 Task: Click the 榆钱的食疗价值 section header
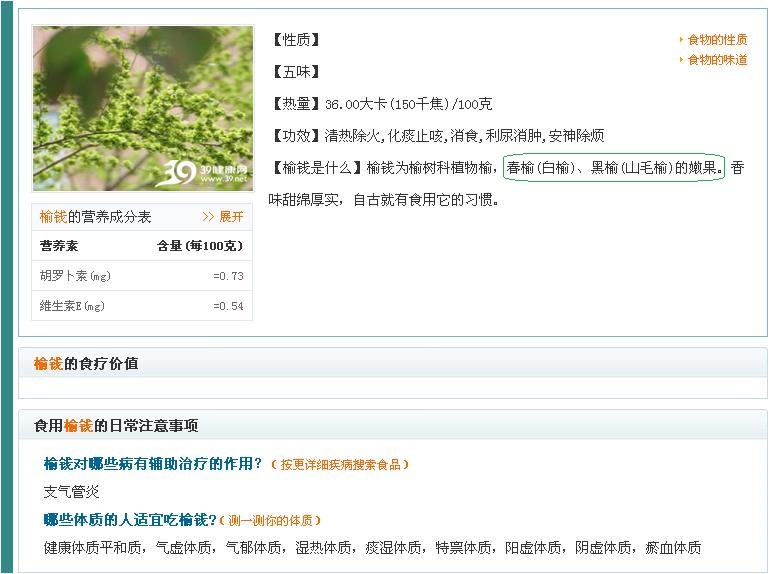tap(86, 363)
